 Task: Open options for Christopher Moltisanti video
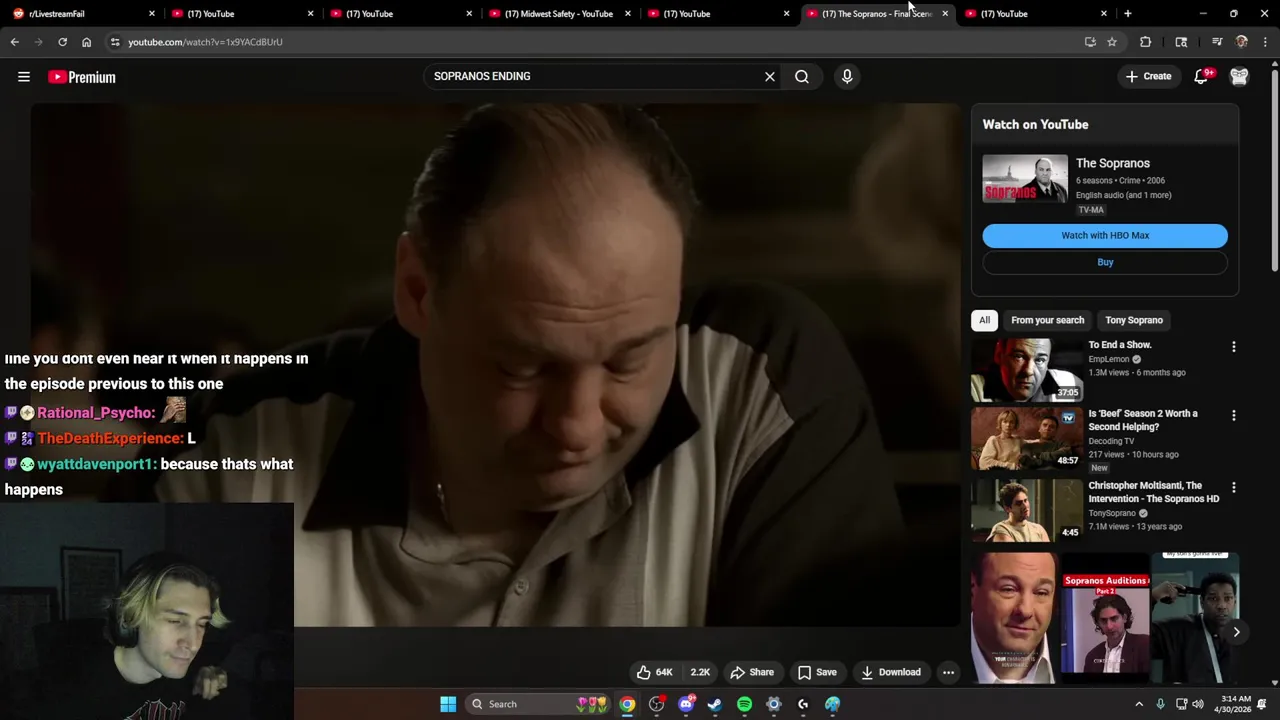tap(1233, 488)
